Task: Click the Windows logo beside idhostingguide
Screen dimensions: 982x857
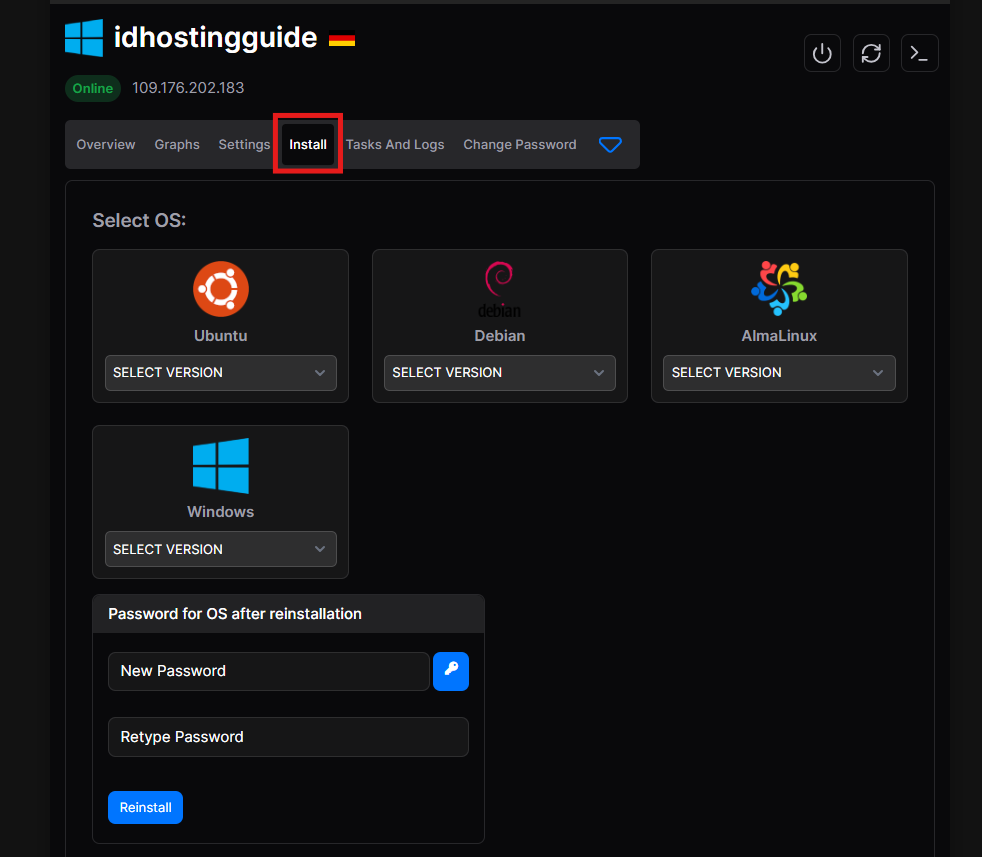Action: pos(84,38)
